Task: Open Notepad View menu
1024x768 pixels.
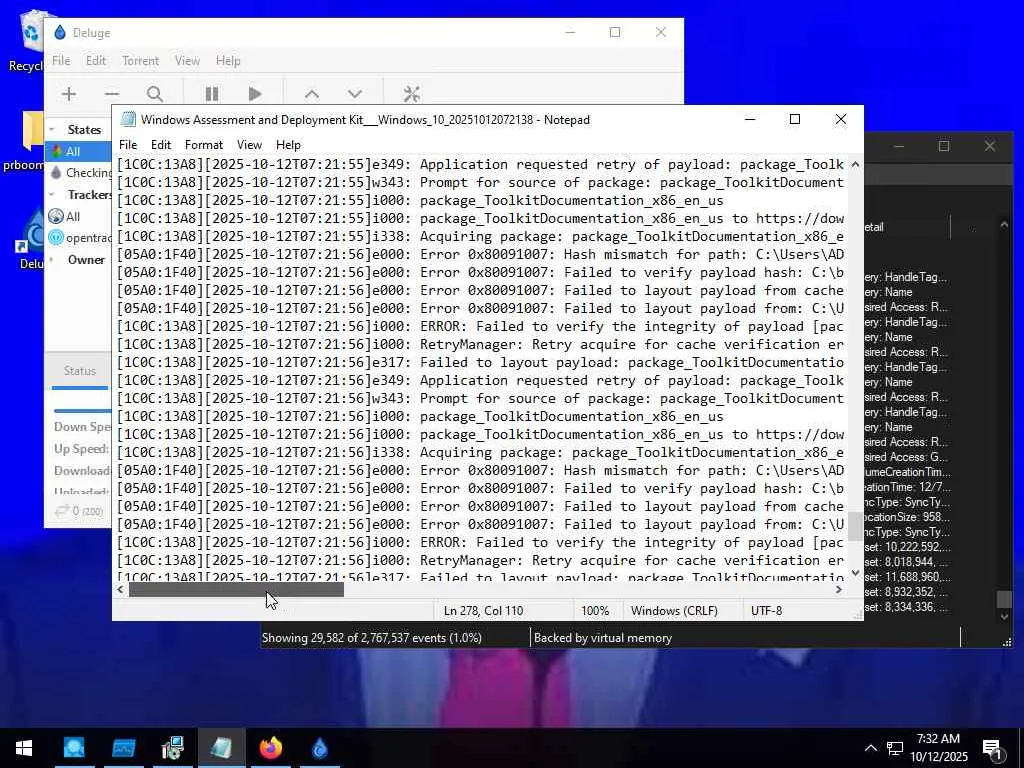Action: click(x=249, y=145)
